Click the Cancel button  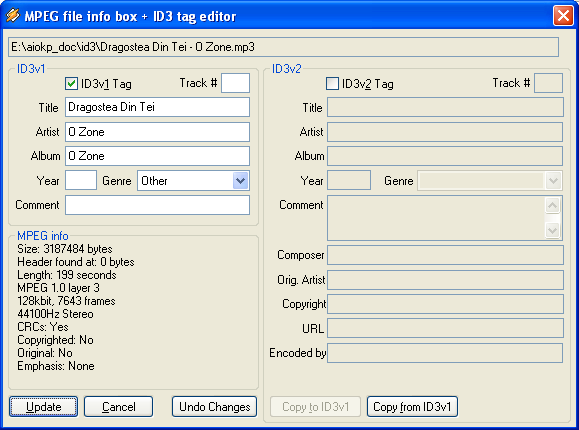click(119, 407)
